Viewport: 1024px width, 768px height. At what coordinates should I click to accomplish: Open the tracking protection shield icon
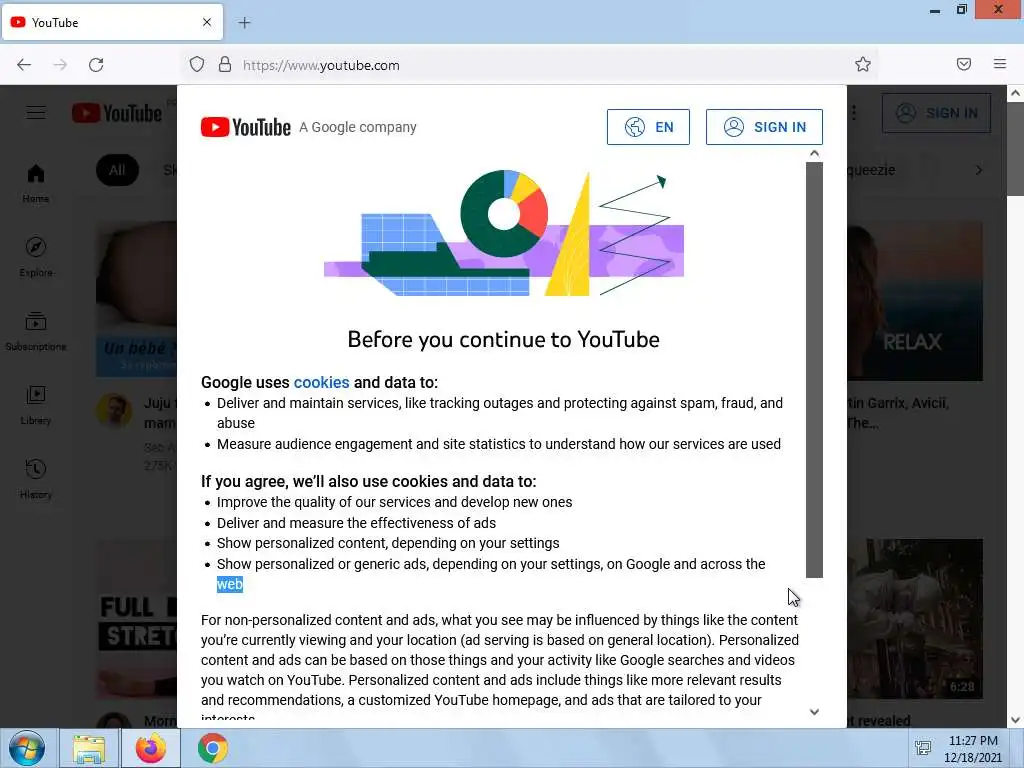(197, 65)
